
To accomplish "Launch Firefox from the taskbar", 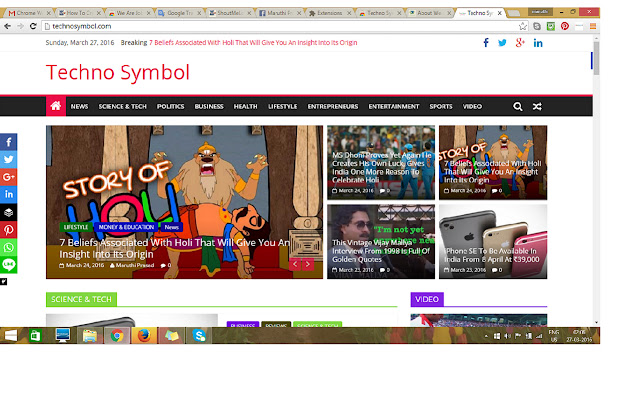I will pyautogui.click(x=144, y=336).
